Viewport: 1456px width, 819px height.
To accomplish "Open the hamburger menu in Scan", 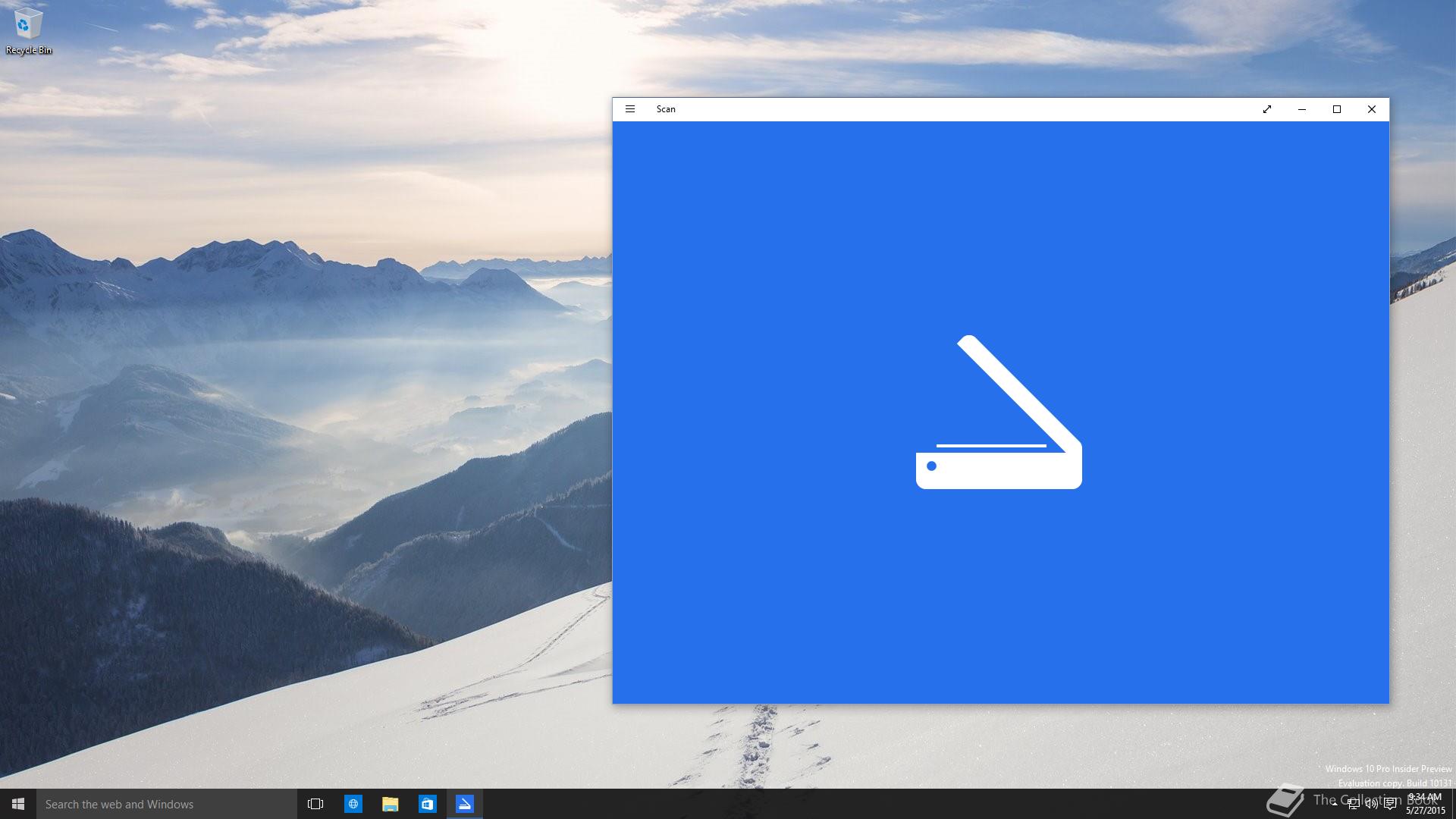I will [629, 109].
